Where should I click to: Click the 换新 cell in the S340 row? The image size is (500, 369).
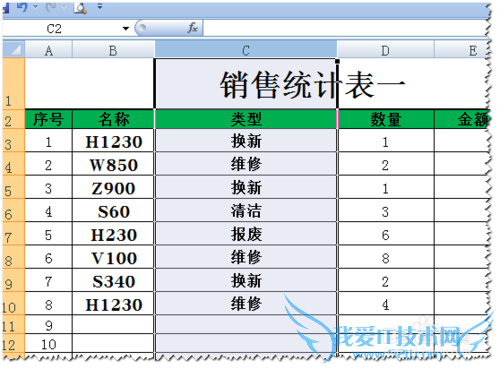246,281
